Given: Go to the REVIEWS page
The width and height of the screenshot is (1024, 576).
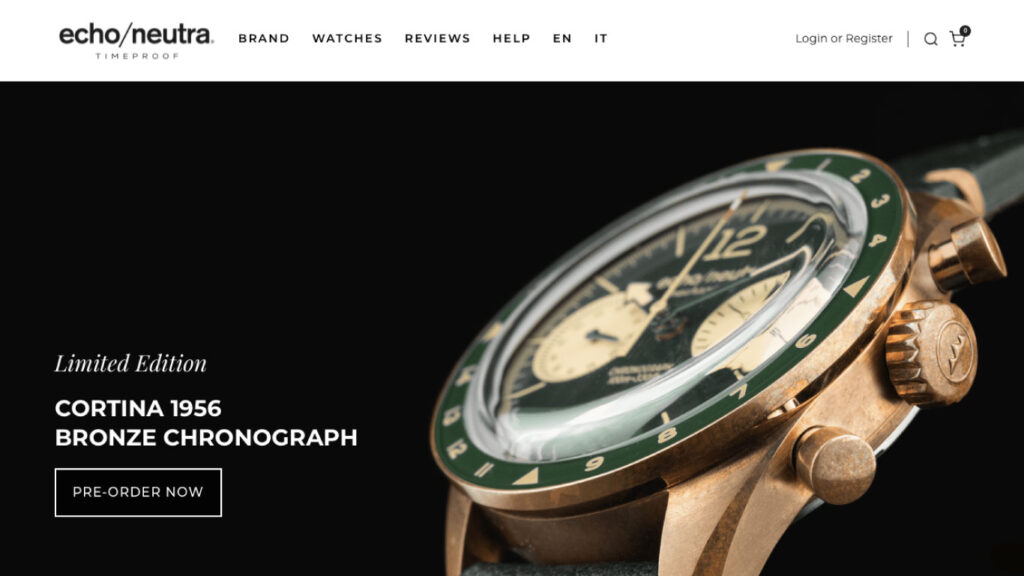Looking at the screenshot, I should (x=438, y=39).
